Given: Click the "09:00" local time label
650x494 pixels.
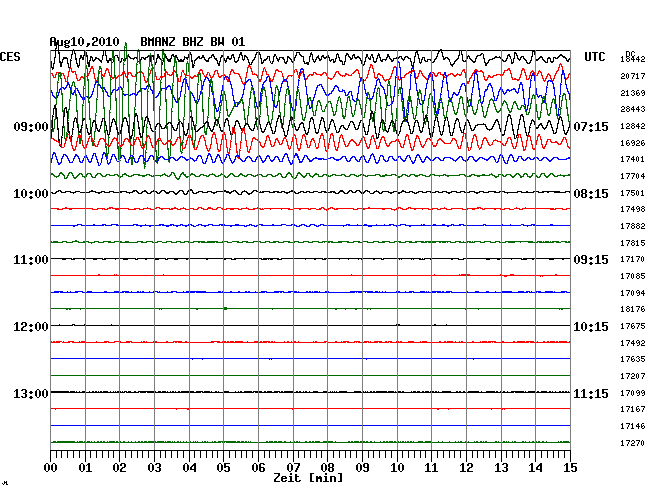Looking at the screenshot, I should pos(31,127).
